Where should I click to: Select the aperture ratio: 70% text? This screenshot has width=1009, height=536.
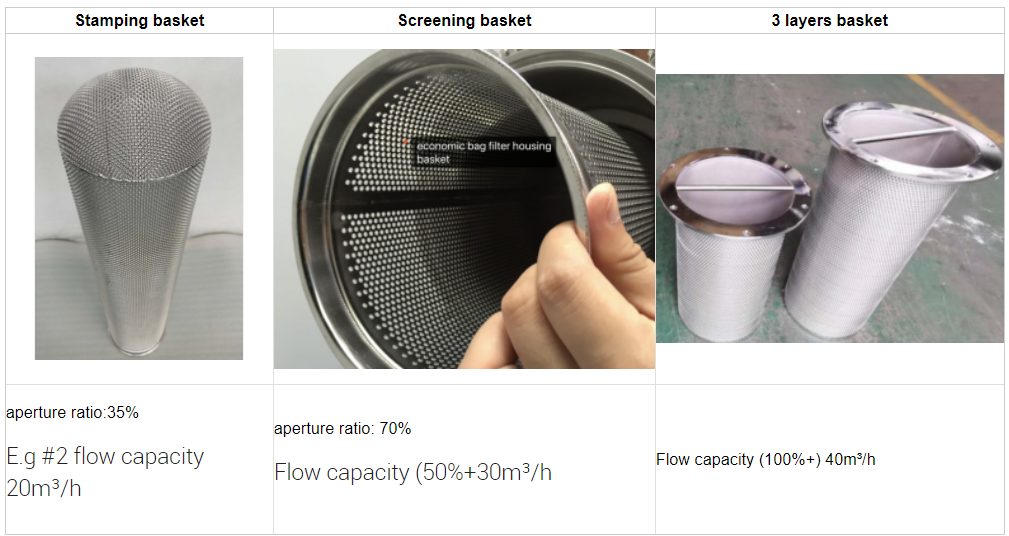click(342, 428)
